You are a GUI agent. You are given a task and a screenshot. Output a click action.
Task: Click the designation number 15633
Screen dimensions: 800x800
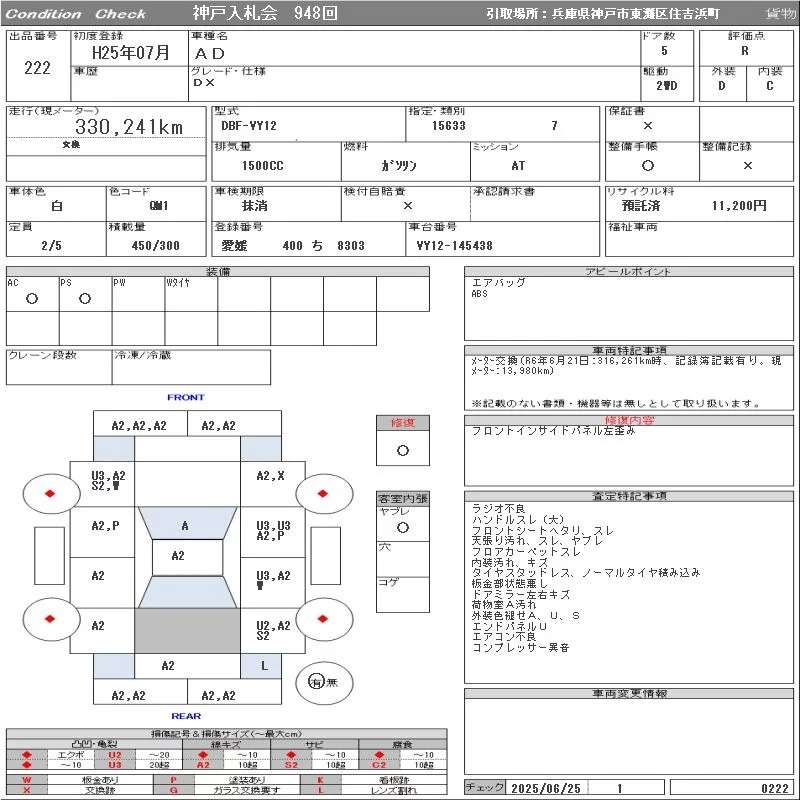tap(449, 126)
